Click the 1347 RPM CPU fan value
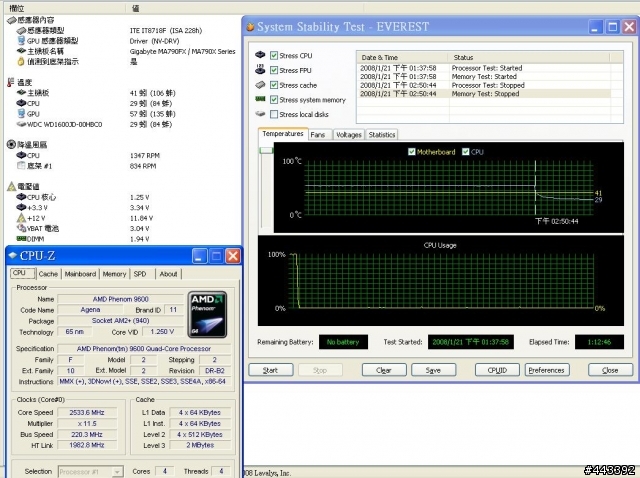 tap(145, 156)
